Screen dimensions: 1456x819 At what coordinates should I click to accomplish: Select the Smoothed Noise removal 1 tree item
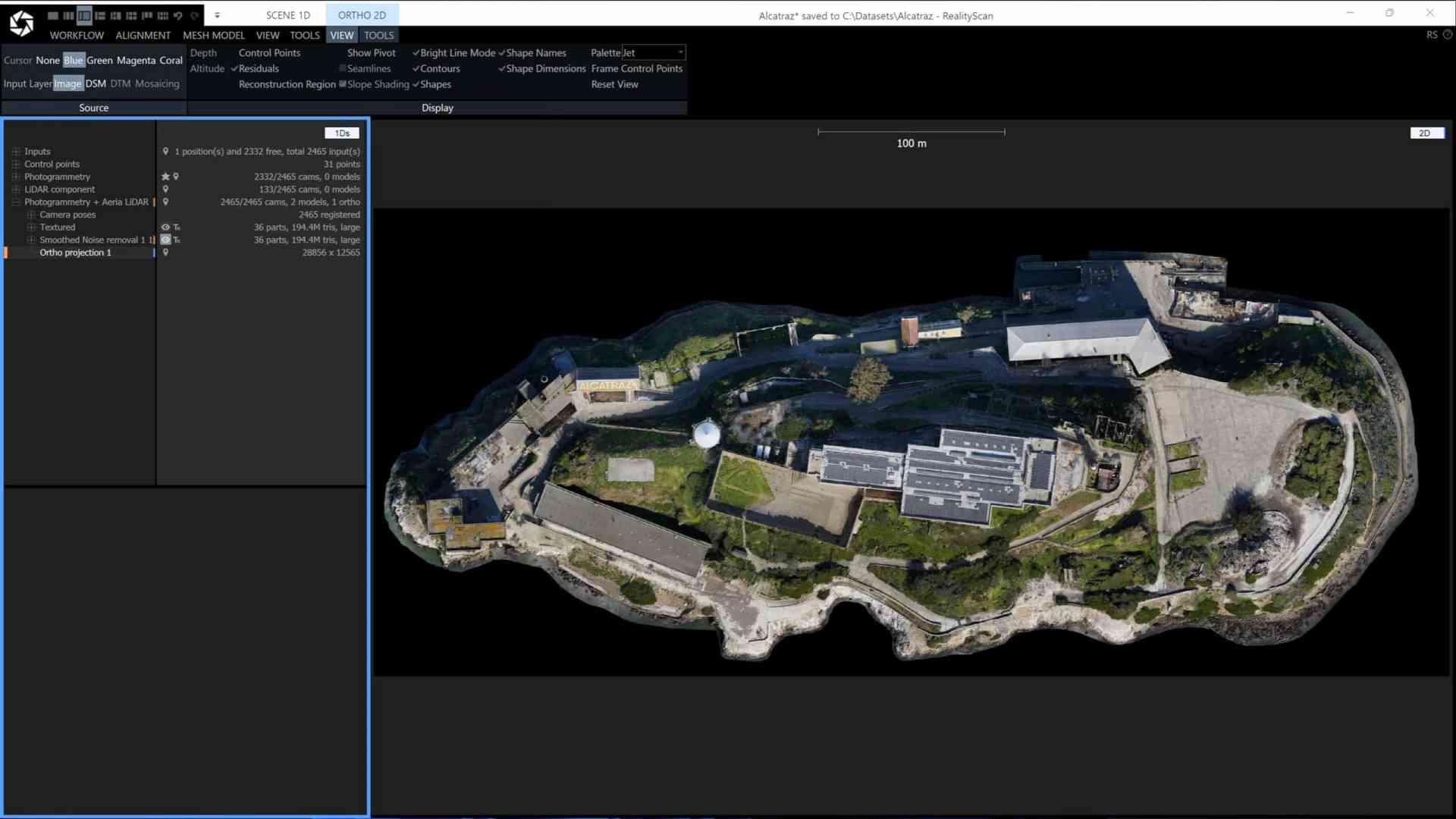pos(91,240)
